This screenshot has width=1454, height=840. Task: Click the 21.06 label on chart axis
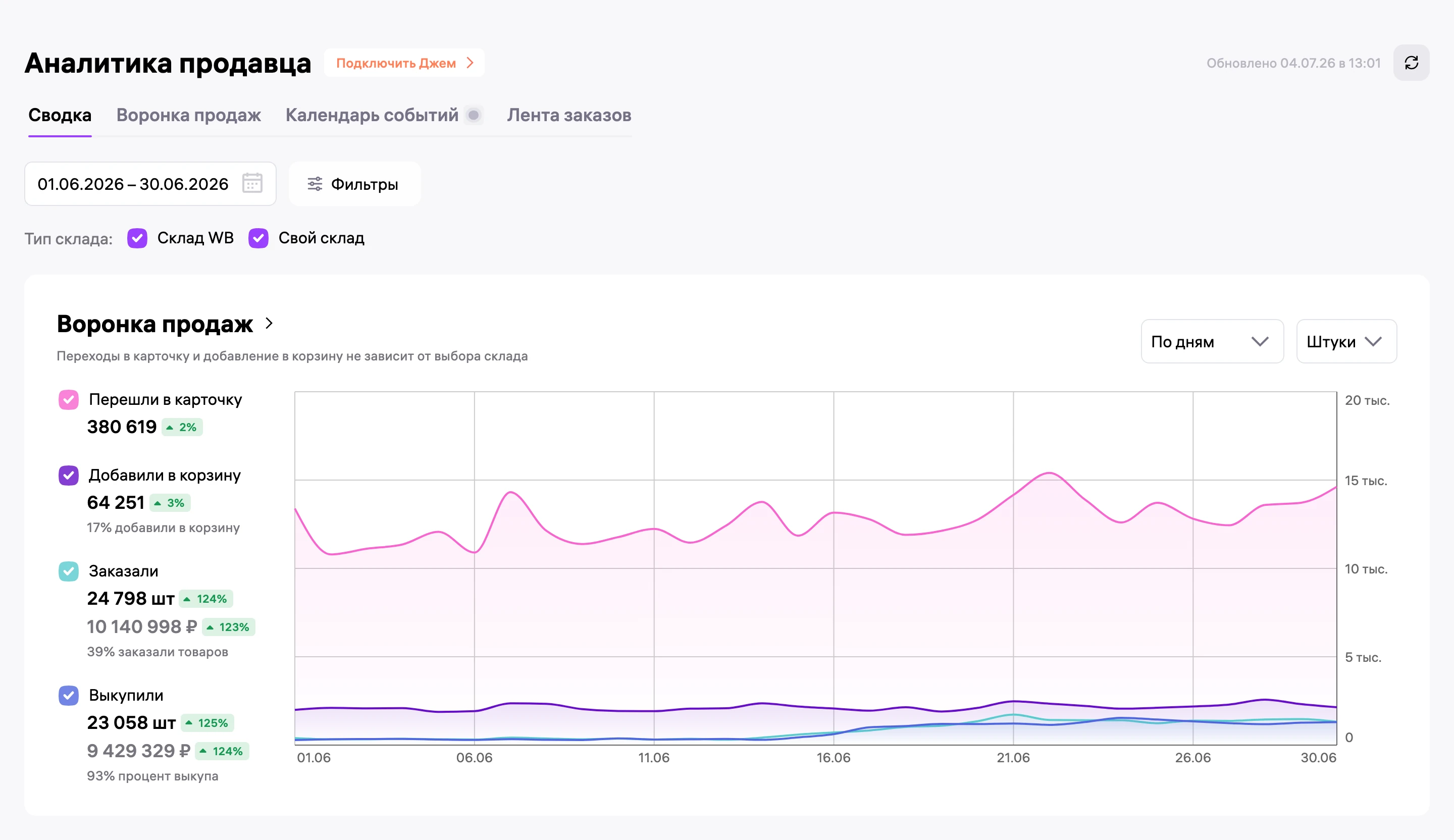pyautogui.click(x=1013, y=758)
